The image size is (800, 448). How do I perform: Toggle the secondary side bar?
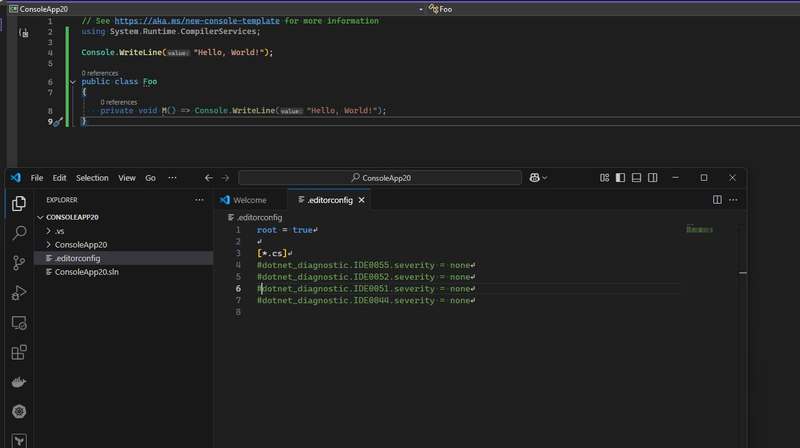[653, 178]
